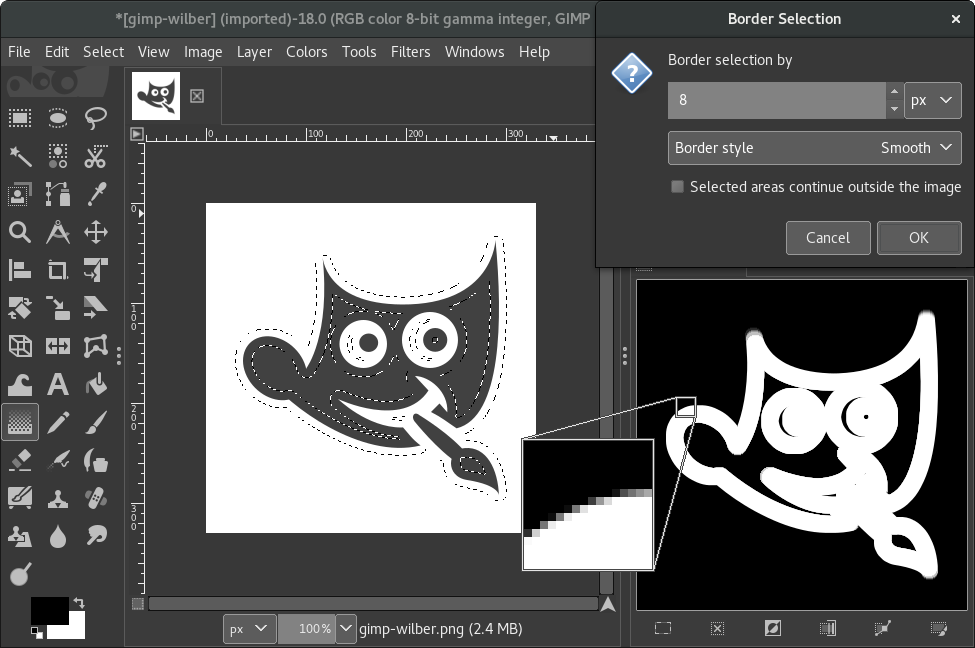Select the Scissors Select tool

point(96,156)
